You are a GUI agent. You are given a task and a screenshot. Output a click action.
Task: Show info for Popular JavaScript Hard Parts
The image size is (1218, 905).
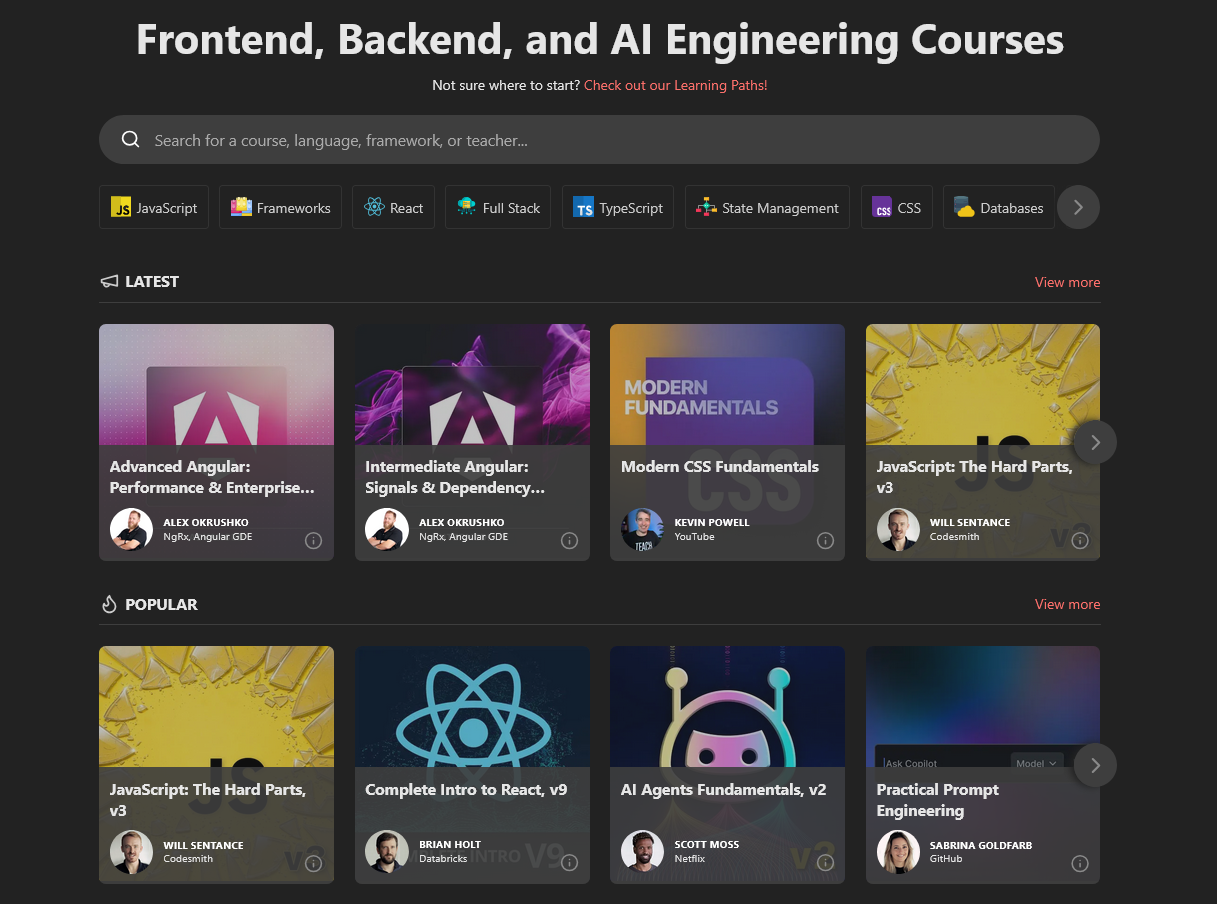313,863
